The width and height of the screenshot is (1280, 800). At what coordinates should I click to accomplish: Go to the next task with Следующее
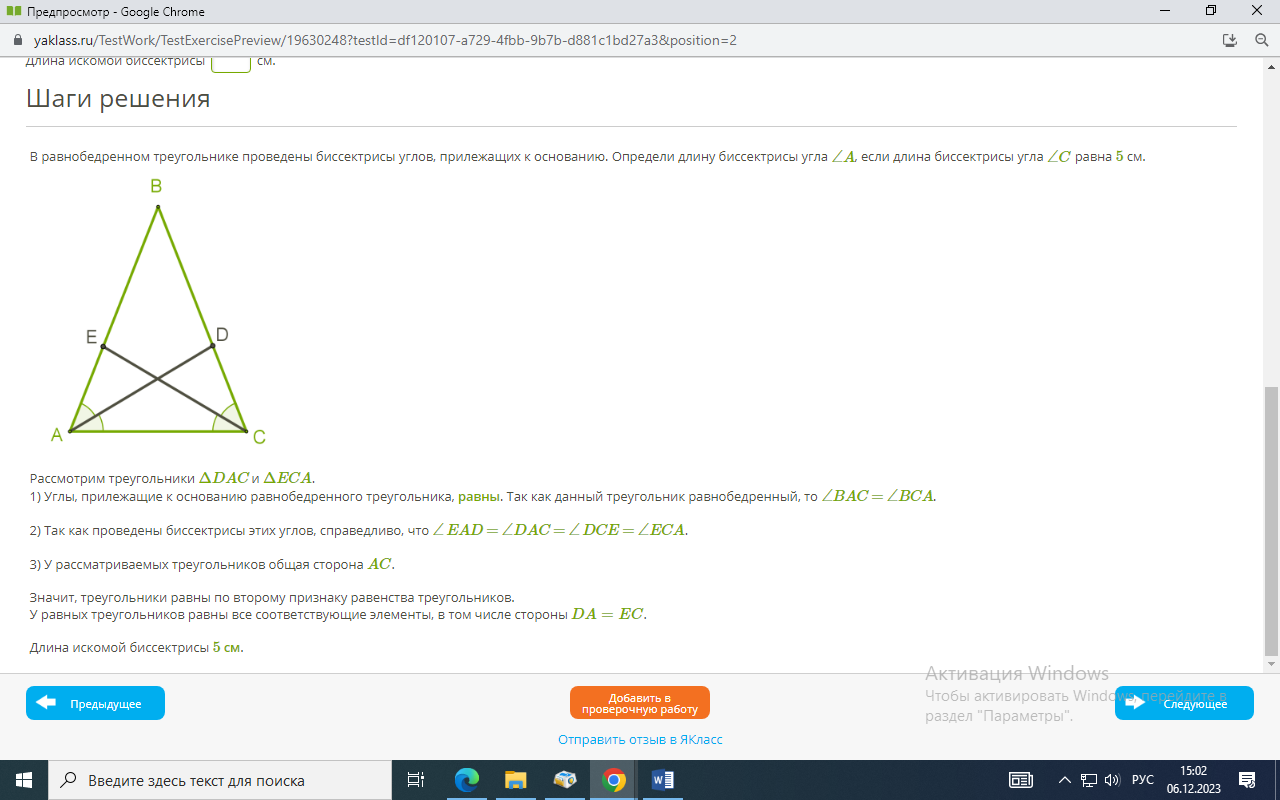(1184, 703)
